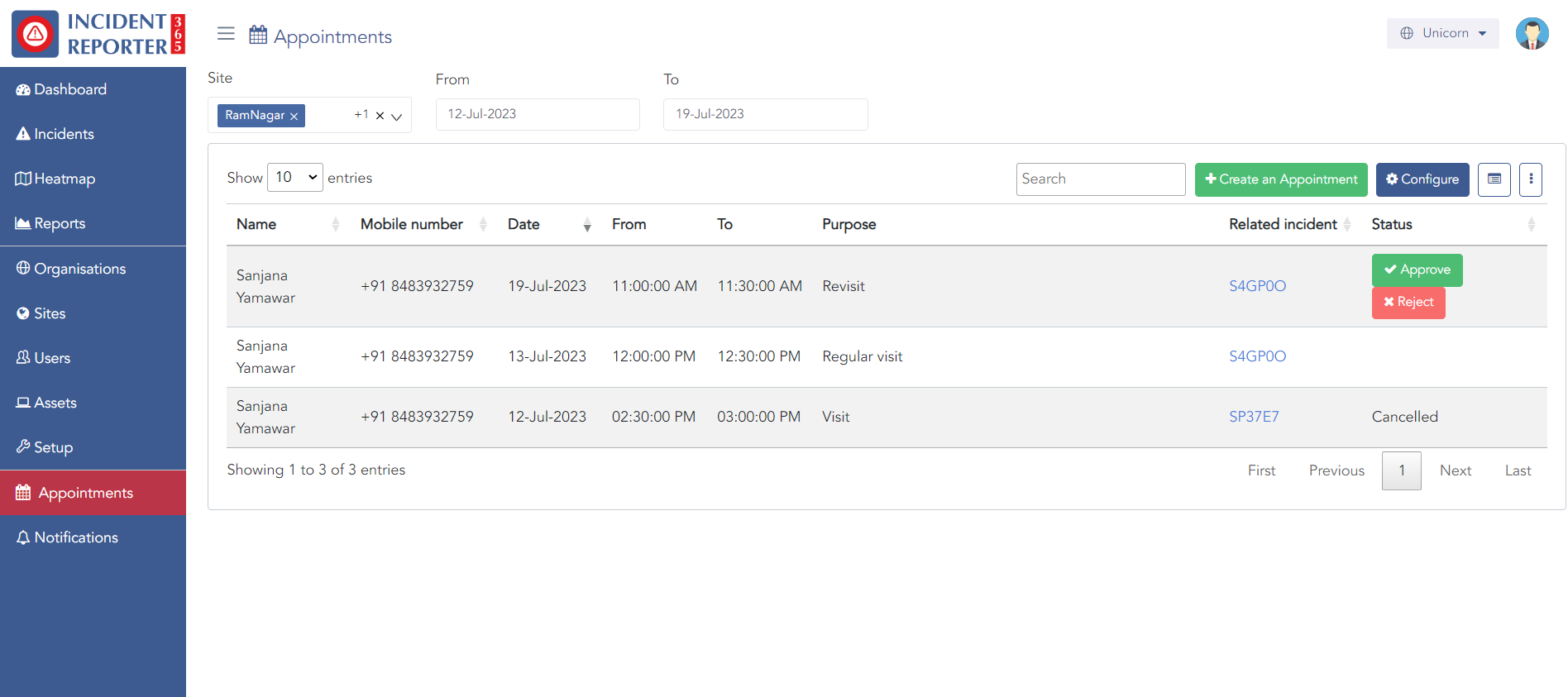1568x697 pixels.
Task: Click the Incident Reporter 365 logo
Action: point(98,34)
